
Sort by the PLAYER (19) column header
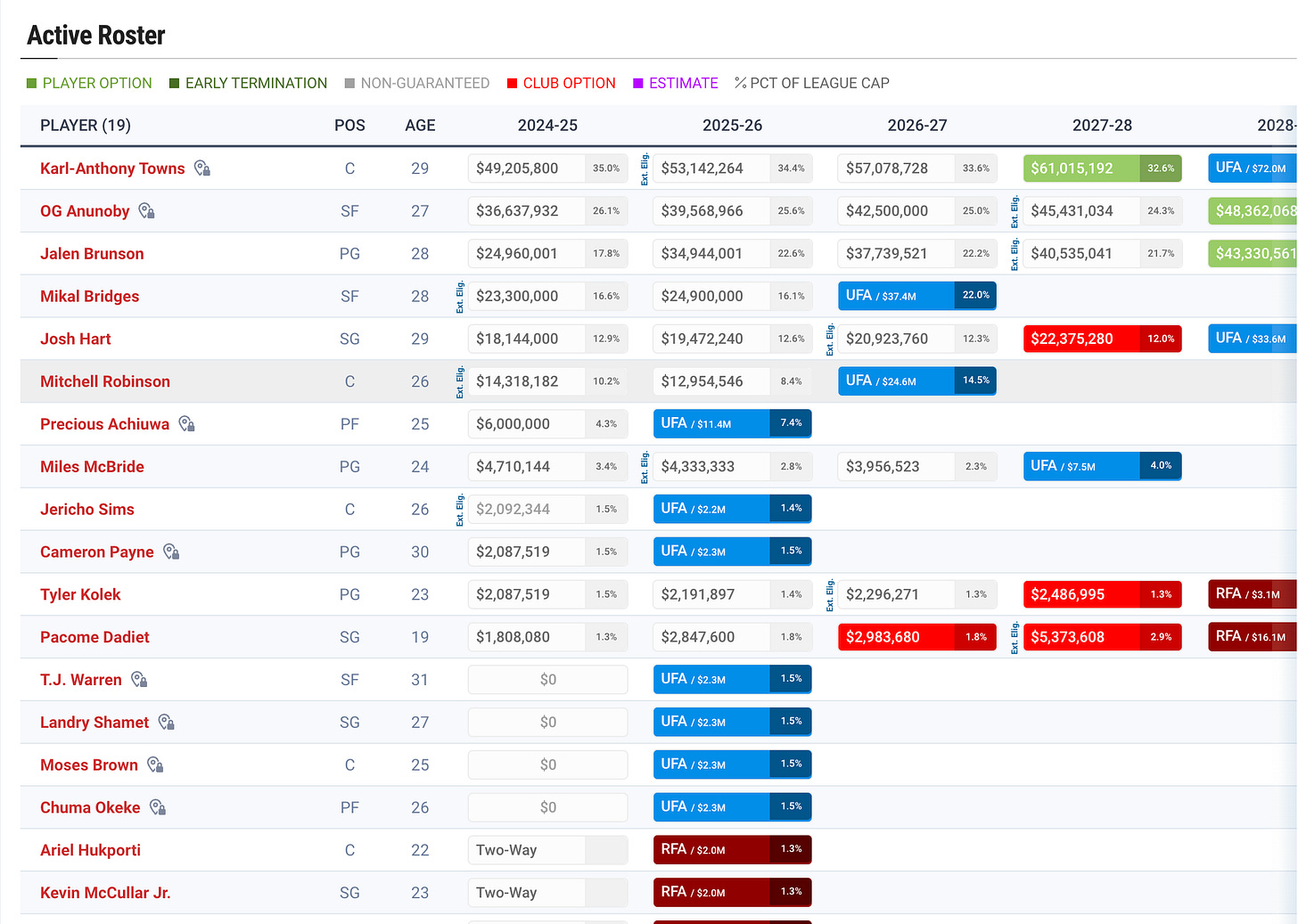coord(86,126)
